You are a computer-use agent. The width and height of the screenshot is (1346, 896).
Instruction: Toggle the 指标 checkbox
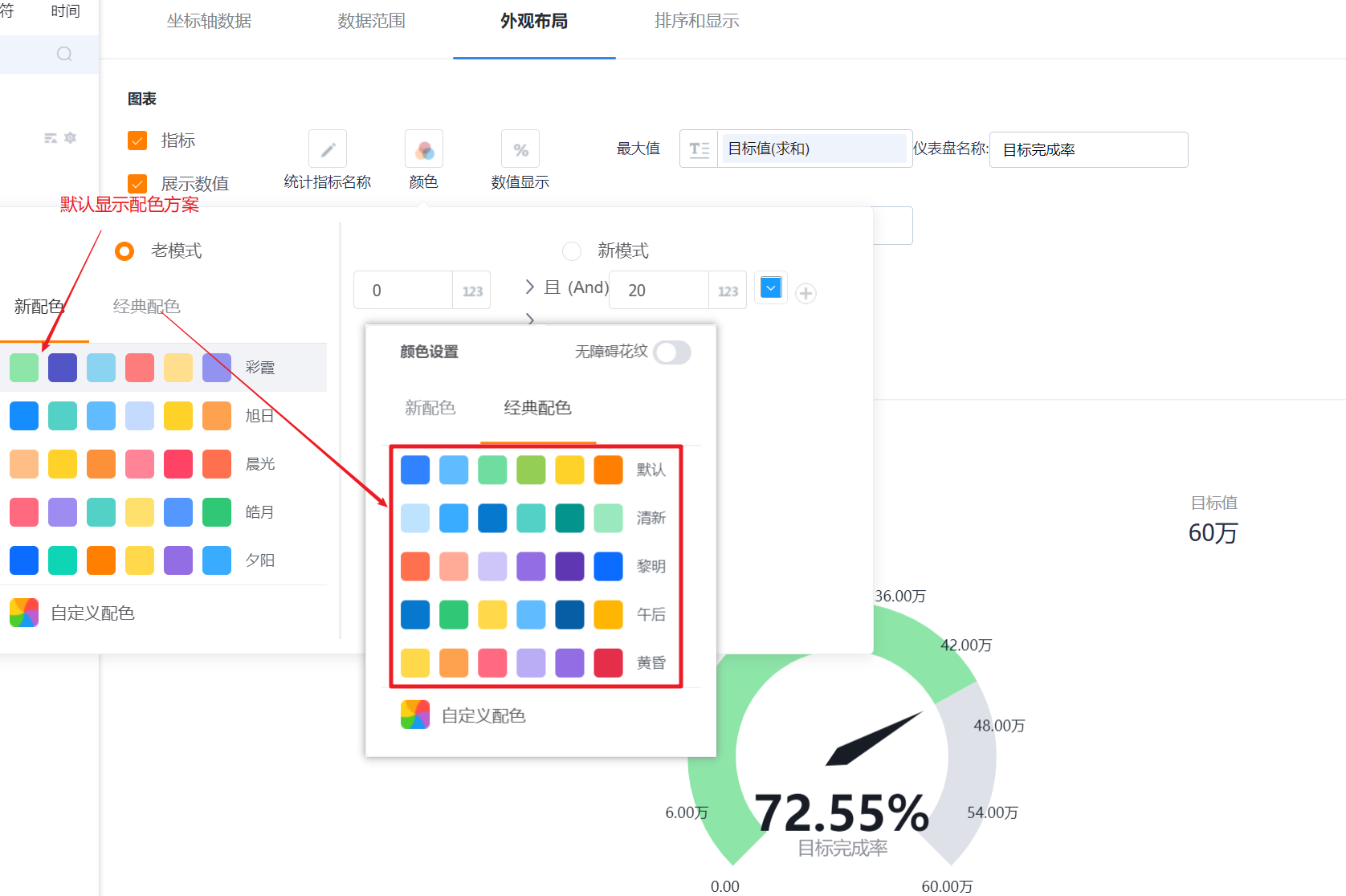[137, 141]
